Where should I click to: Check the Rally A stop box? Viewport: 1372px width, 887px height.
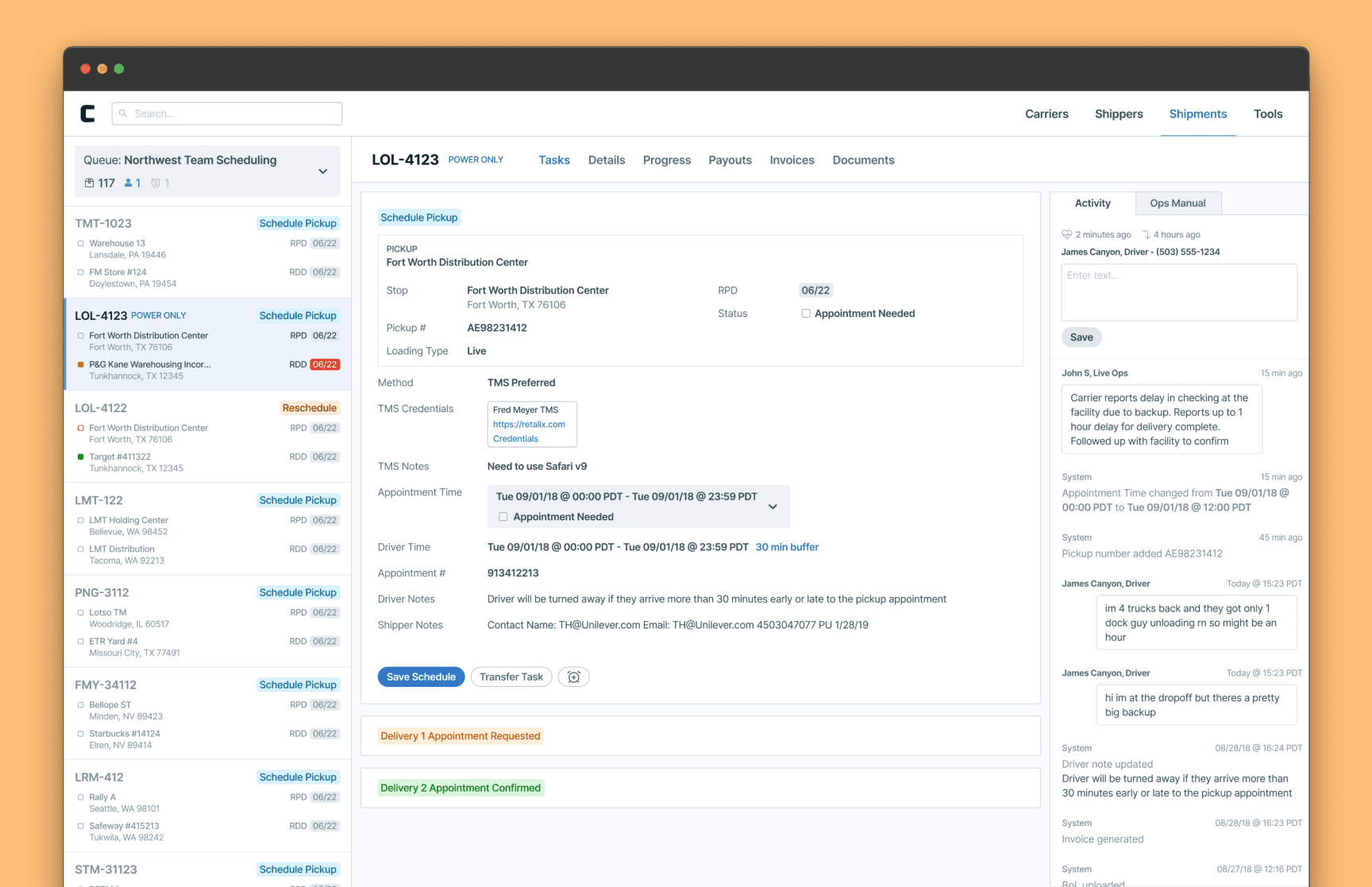[x=80, y=797]
